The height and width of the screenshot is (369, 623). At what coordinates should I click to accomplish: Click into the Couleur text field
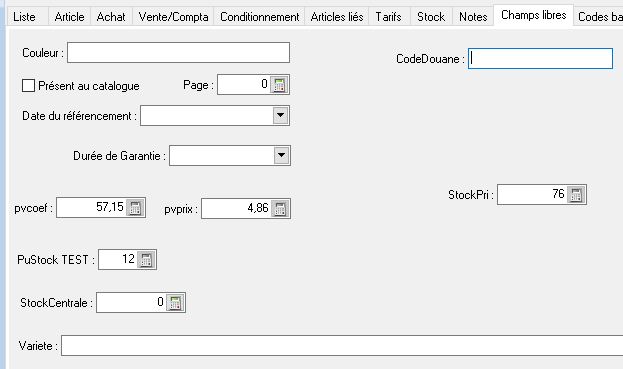(178, 52)
